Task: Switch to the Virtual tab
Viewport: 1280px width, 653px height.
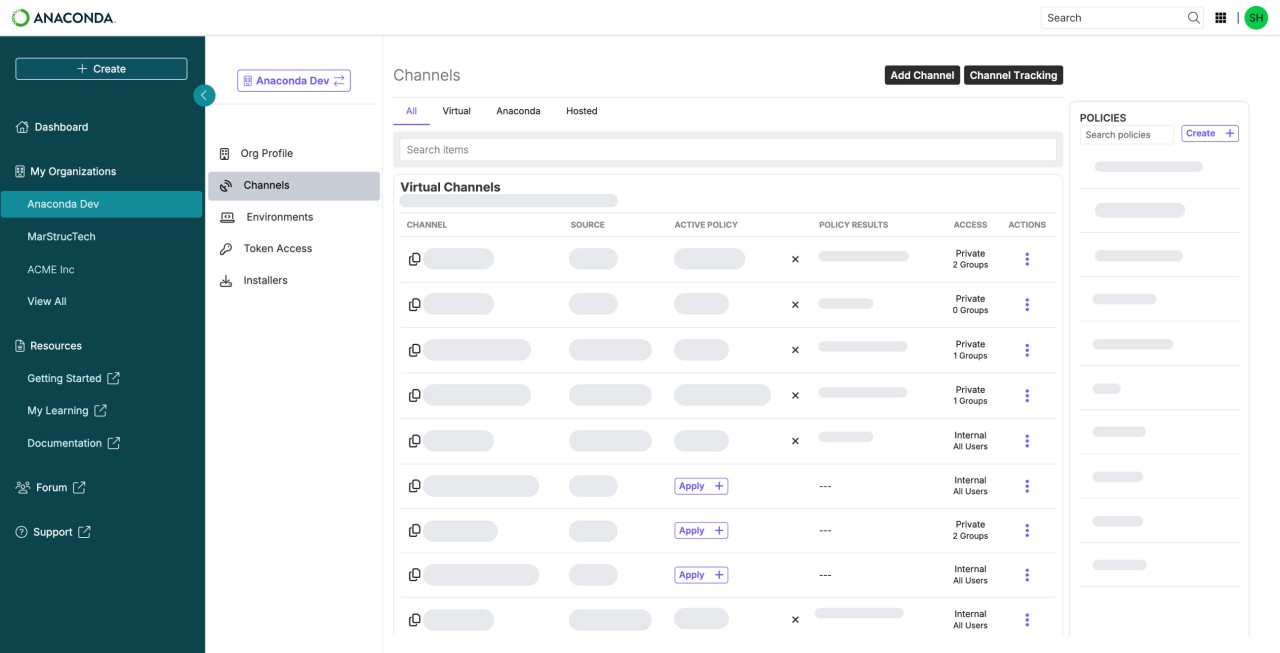Action: [x=456, y=111]
